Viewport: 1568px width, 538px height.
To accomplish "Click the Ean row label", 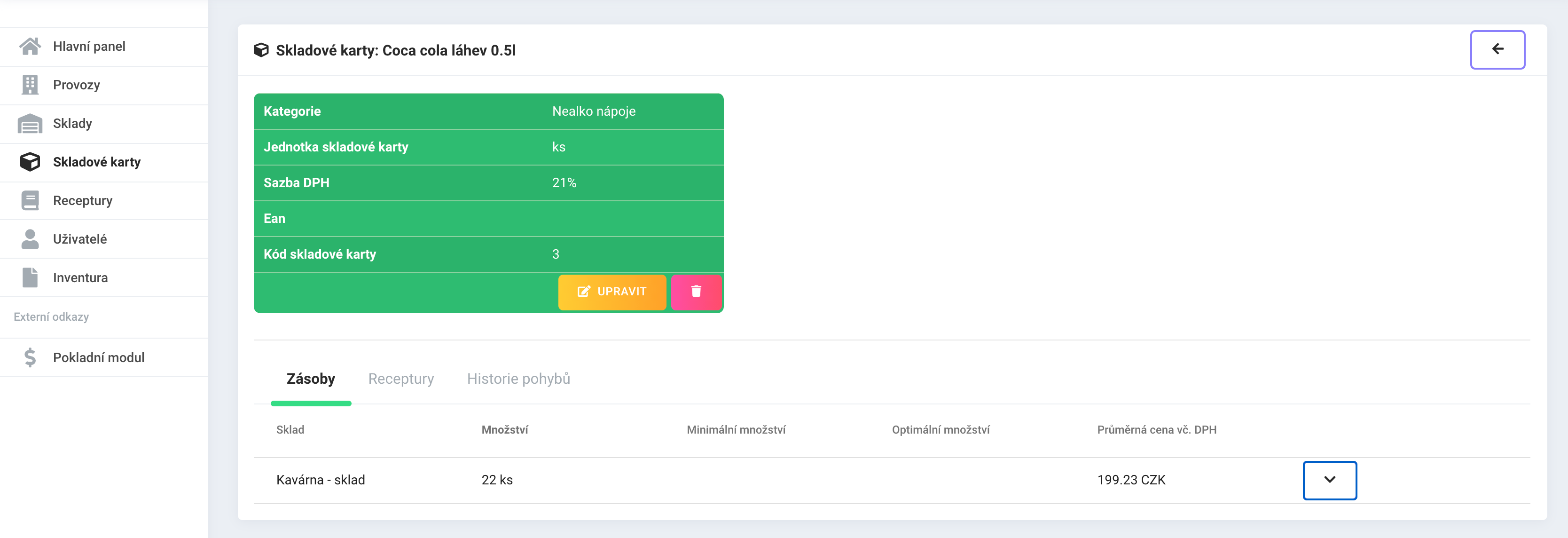I will click(274, 218).
